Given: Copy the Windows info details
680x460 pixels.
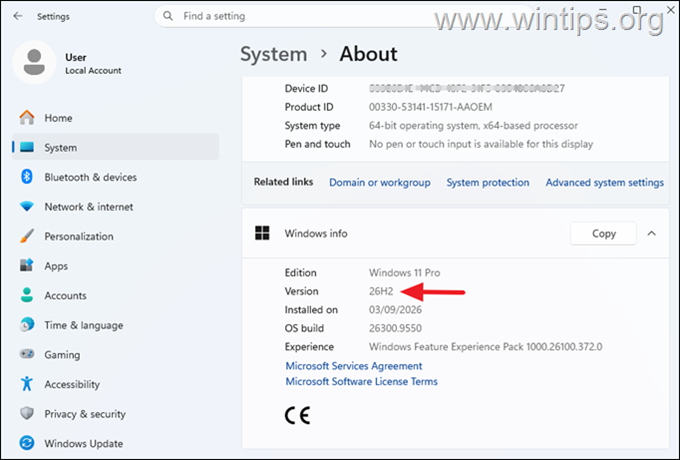Looking at the screenshot, I should point(604,233).
